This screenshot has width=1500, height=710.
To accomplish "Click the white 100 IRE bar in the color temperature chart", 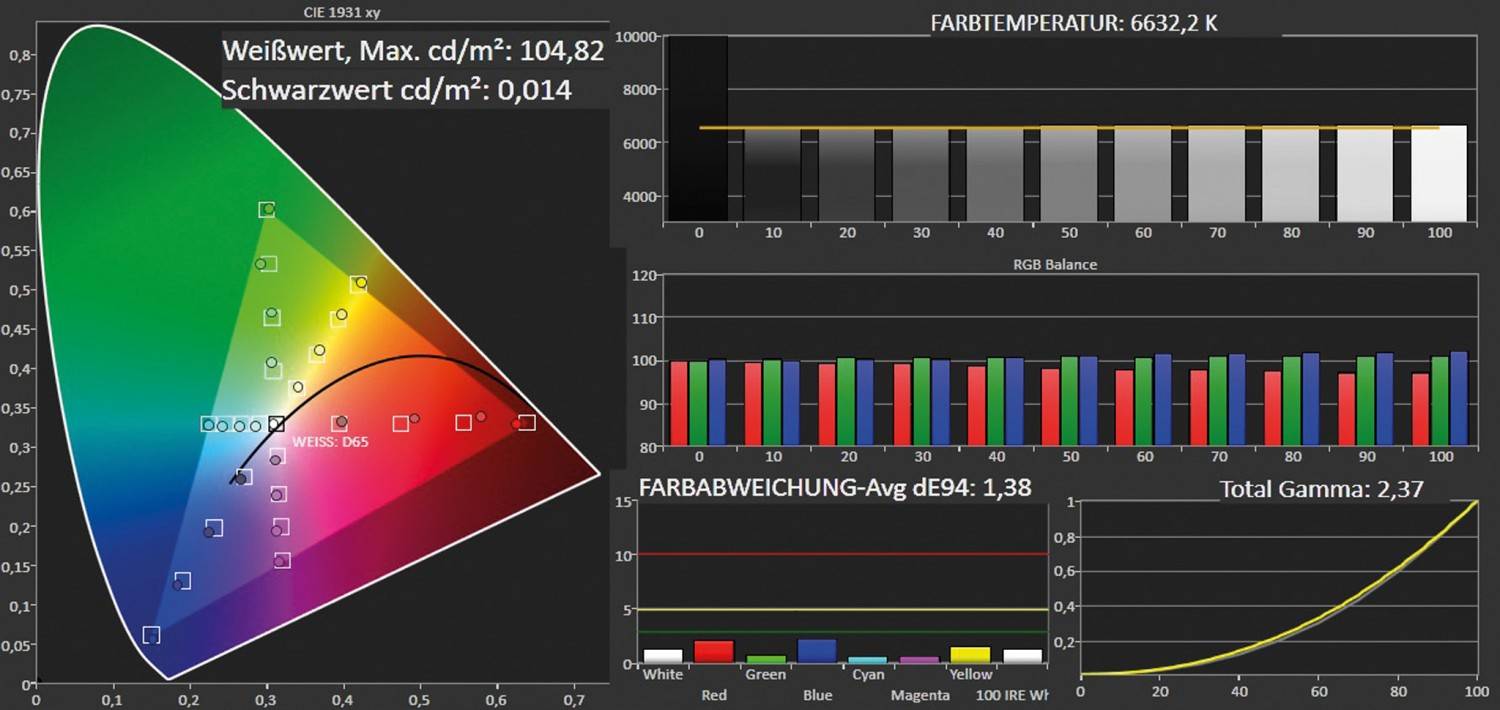I will tap(1438, 173).
